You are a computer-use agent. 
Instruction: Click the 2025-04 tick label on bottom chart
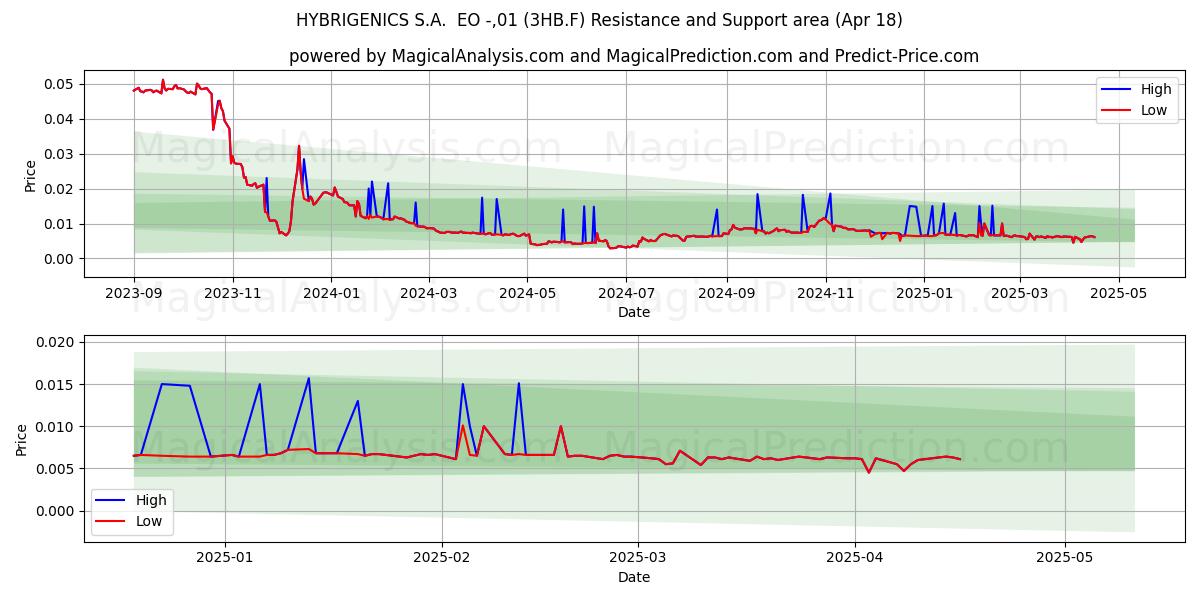click(854, 559)
